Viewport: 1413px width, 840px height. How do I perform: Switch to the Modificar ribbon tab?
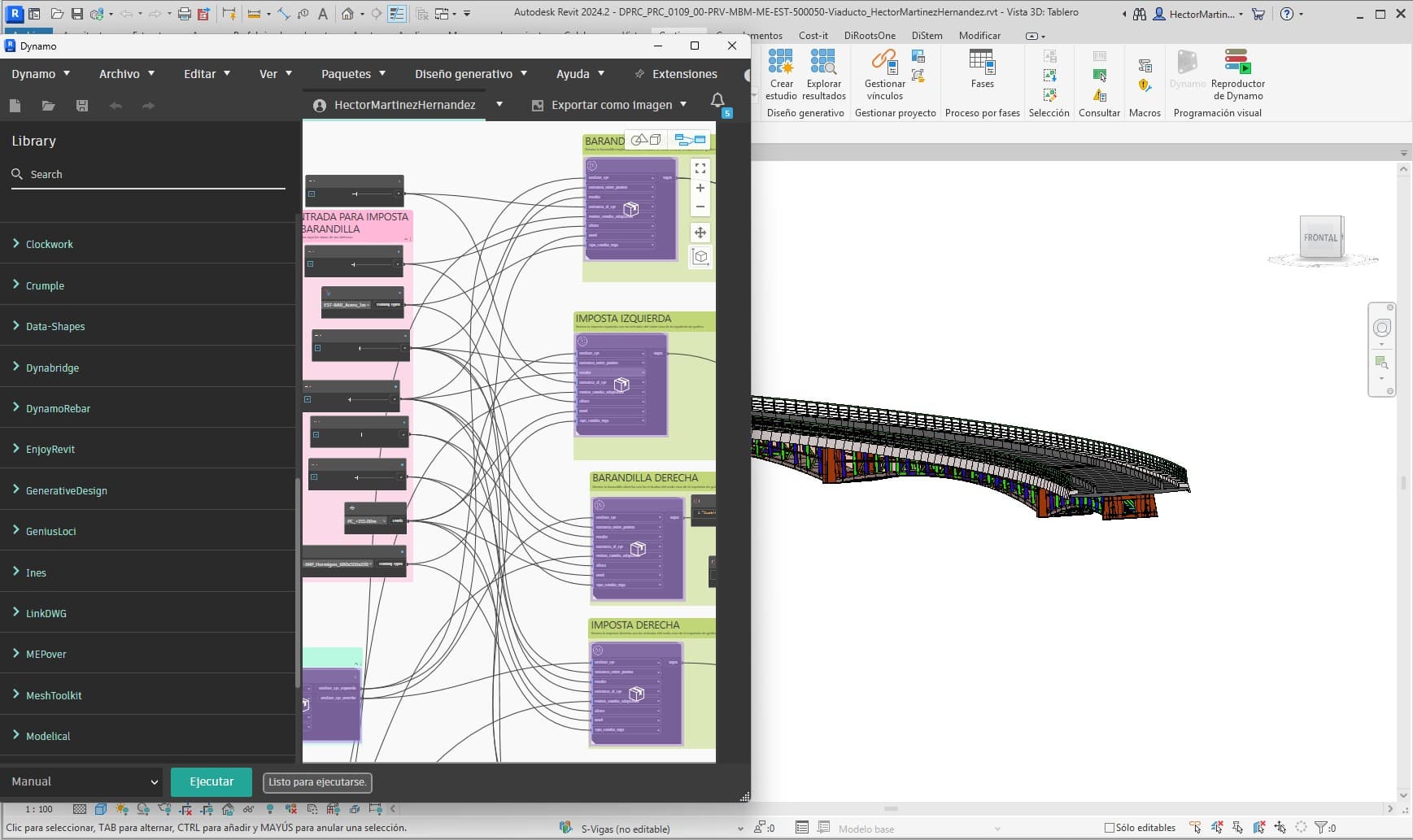point(979,36)
